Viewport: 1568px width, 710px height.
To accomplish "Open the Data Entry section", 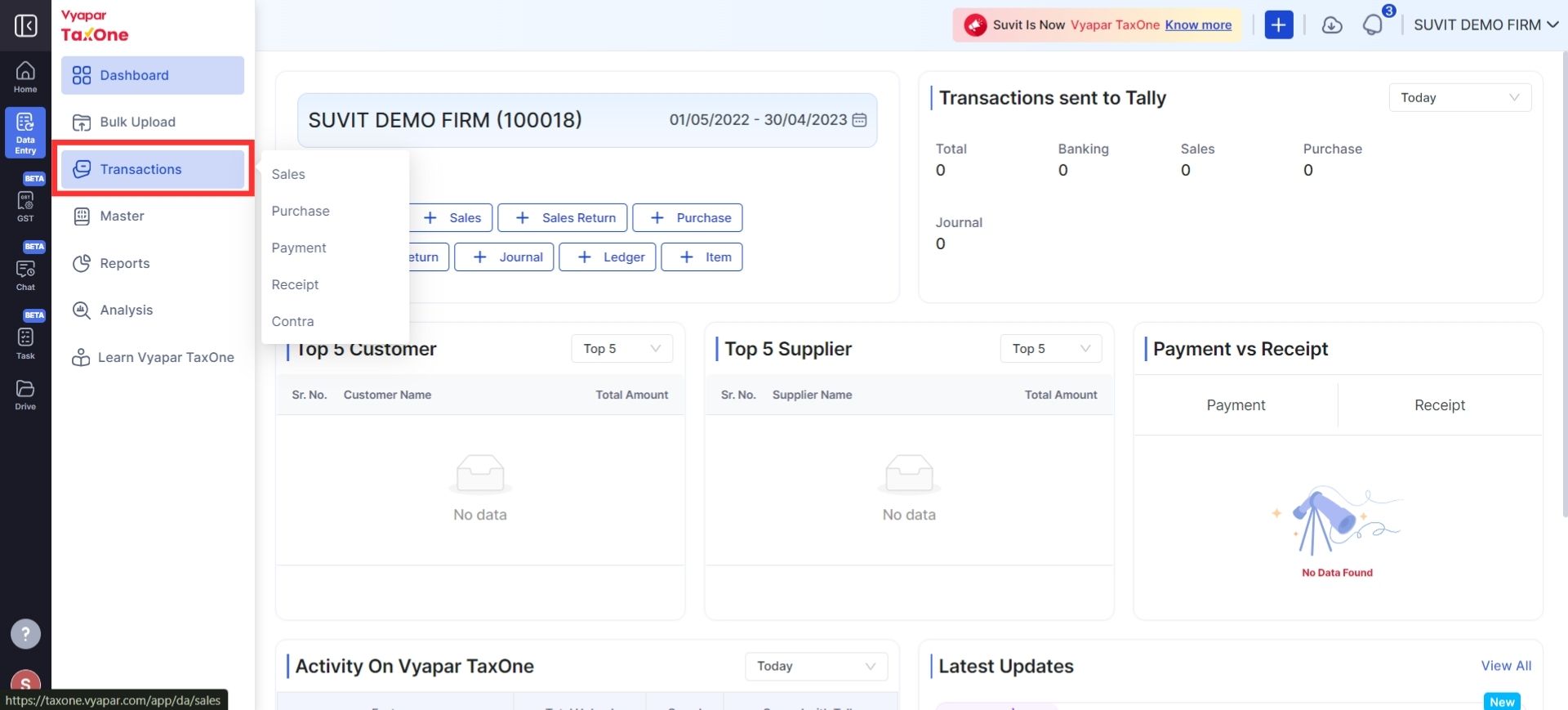I will coord(25,133).
